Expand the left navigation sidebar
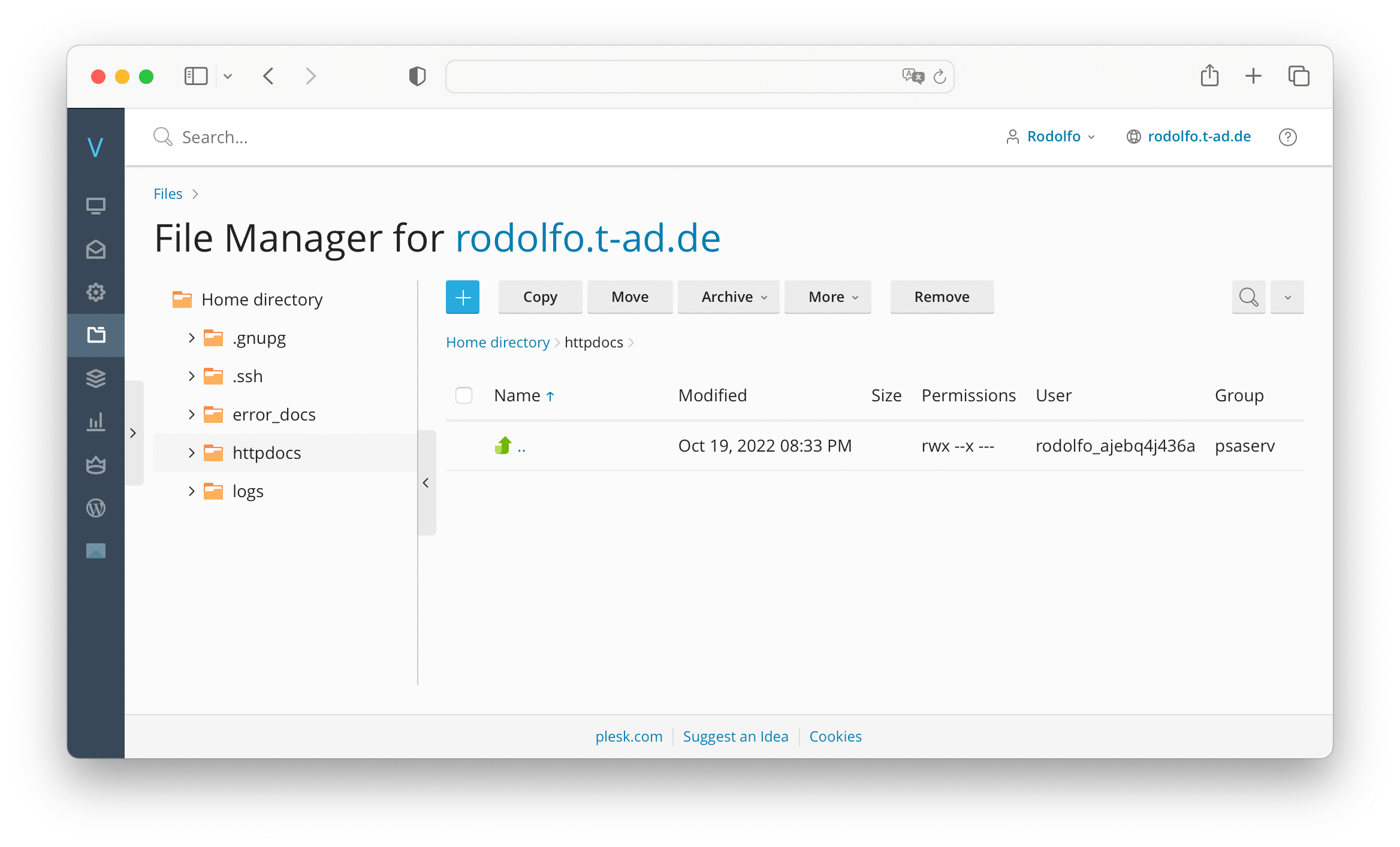This screenshot has height=847, width=1400. [x=134, y=433]
